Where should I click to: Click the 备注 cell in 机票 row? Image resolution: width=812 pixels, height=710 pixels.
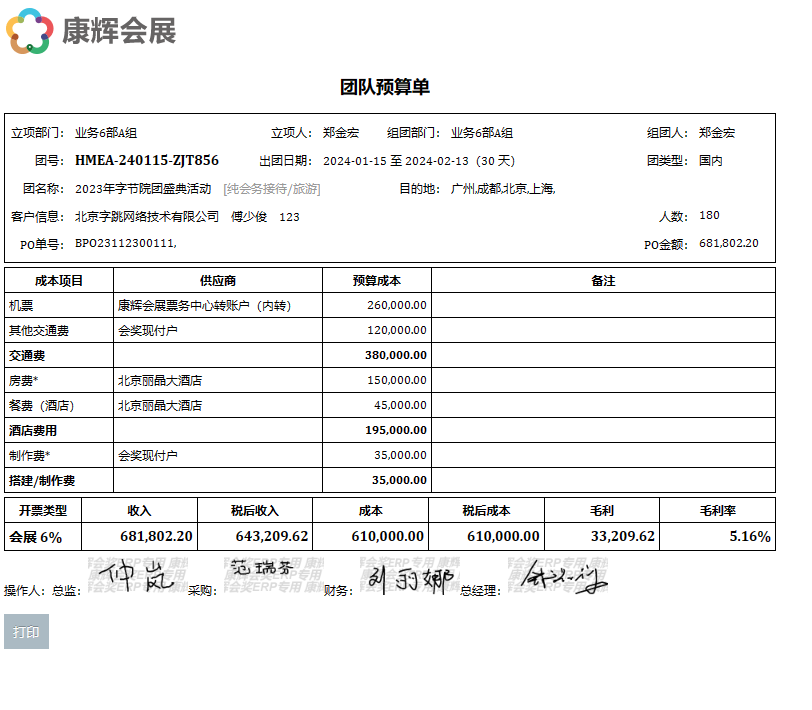point(603,305)
